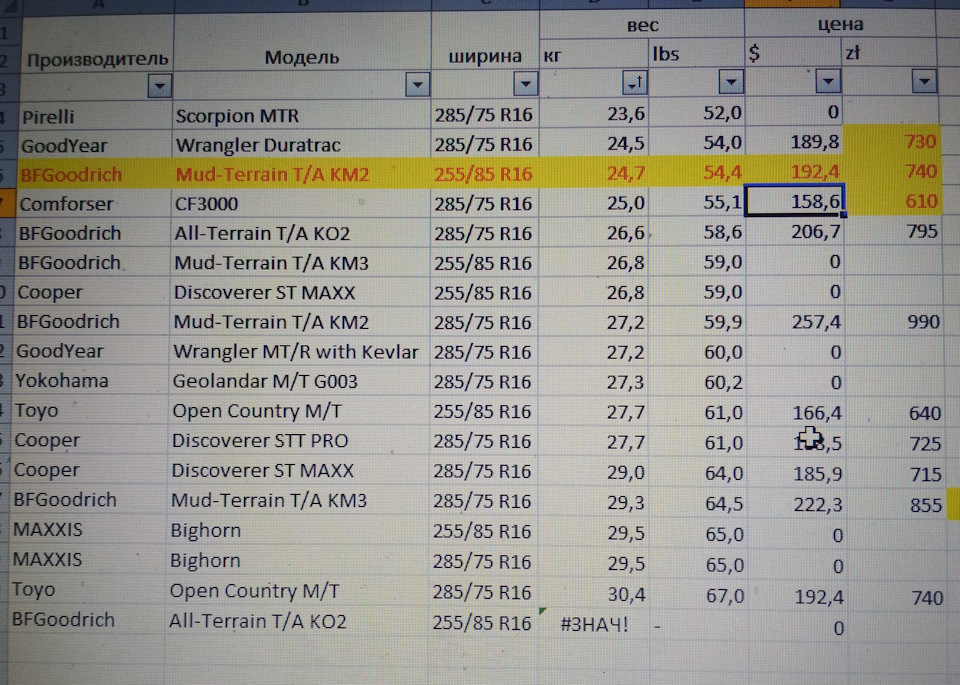Viewport: 960px width, 685px height.
Task: Select the highlighted 610 zł cell
Action: click(x=893, y=201)
